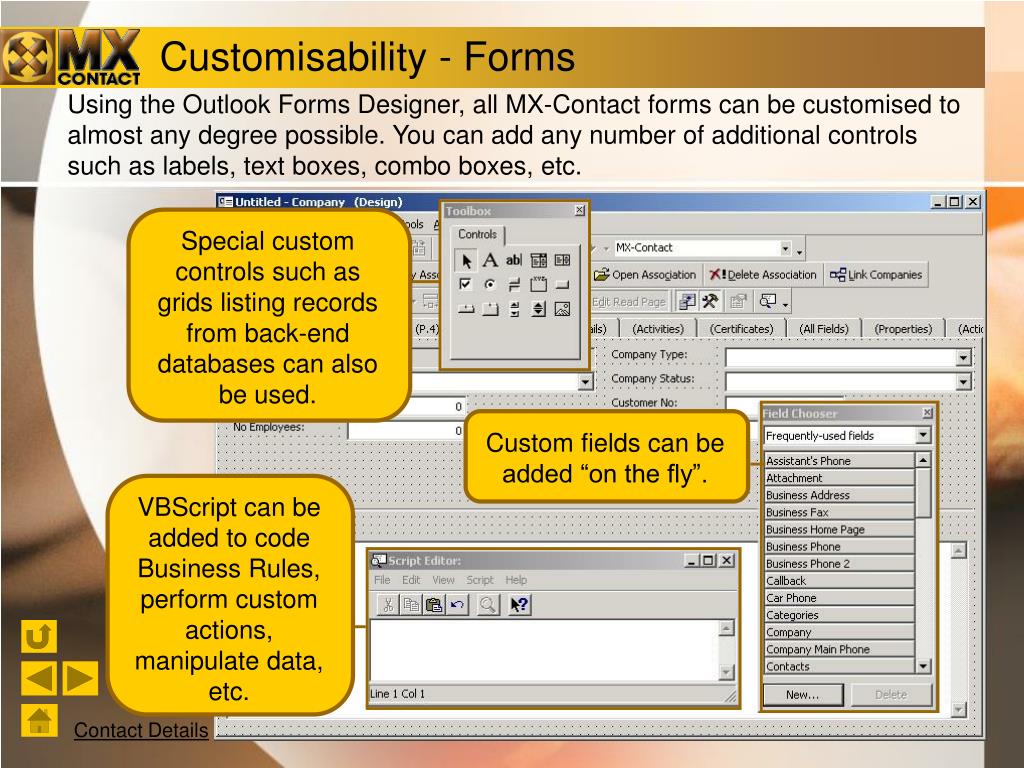Switch to the (Certificates) tab

coord(741,329)
